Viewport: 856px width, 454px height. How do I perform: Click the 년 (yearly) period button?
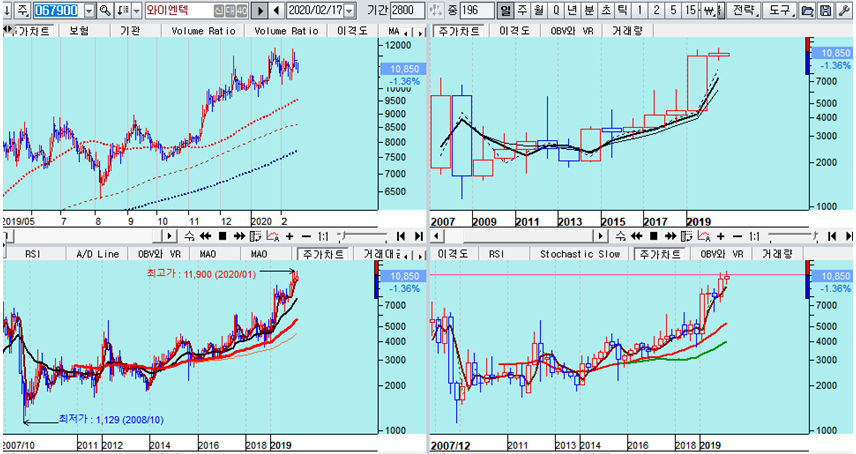coord(571,10)
